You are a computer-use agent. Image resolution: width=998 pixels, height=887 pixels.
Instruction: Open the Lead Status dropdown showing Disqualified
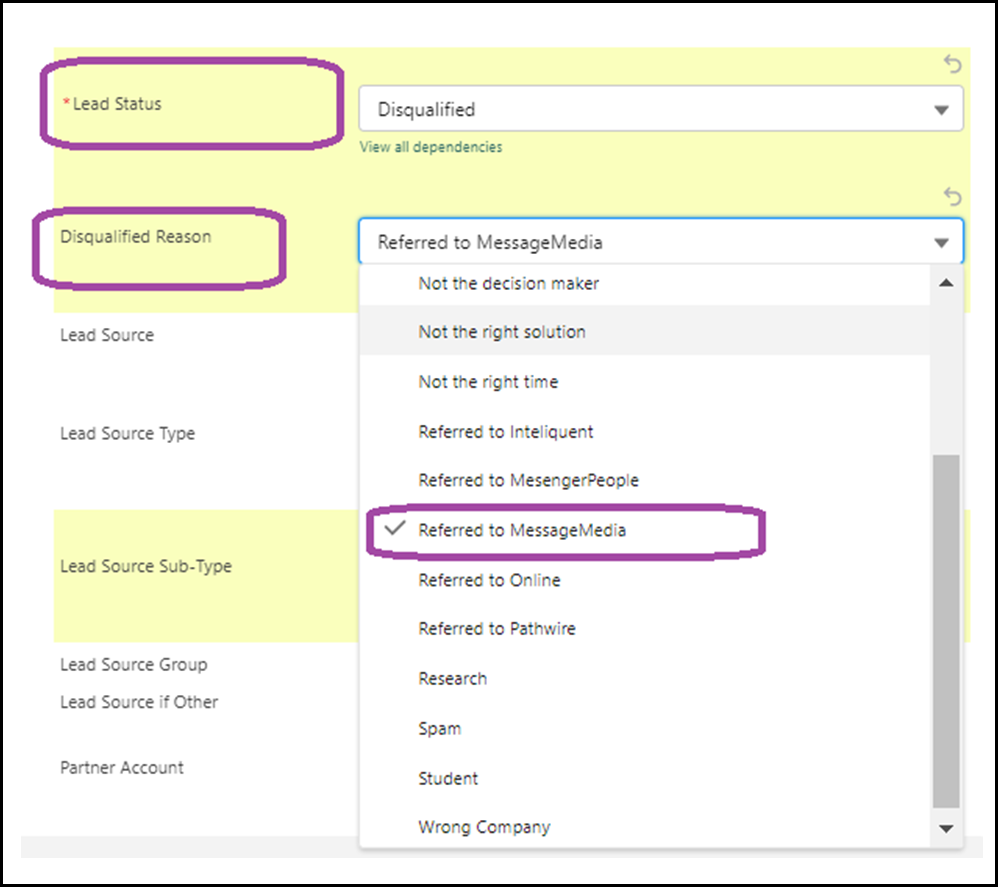click(661, 109)
